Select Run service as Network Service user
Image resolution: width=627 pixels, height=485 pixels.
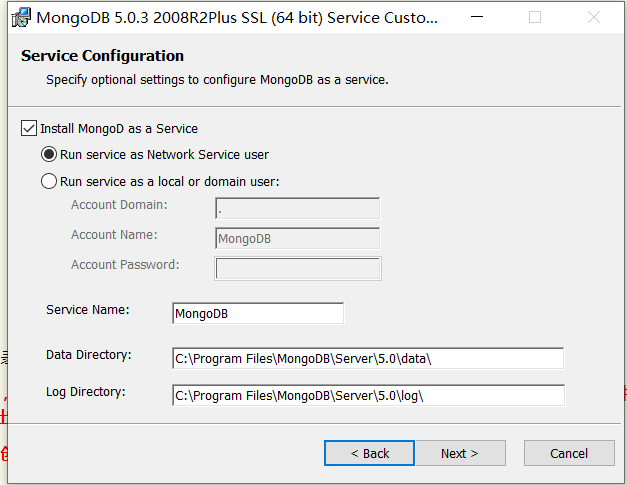pyautogui.click(x=49, y=155)
